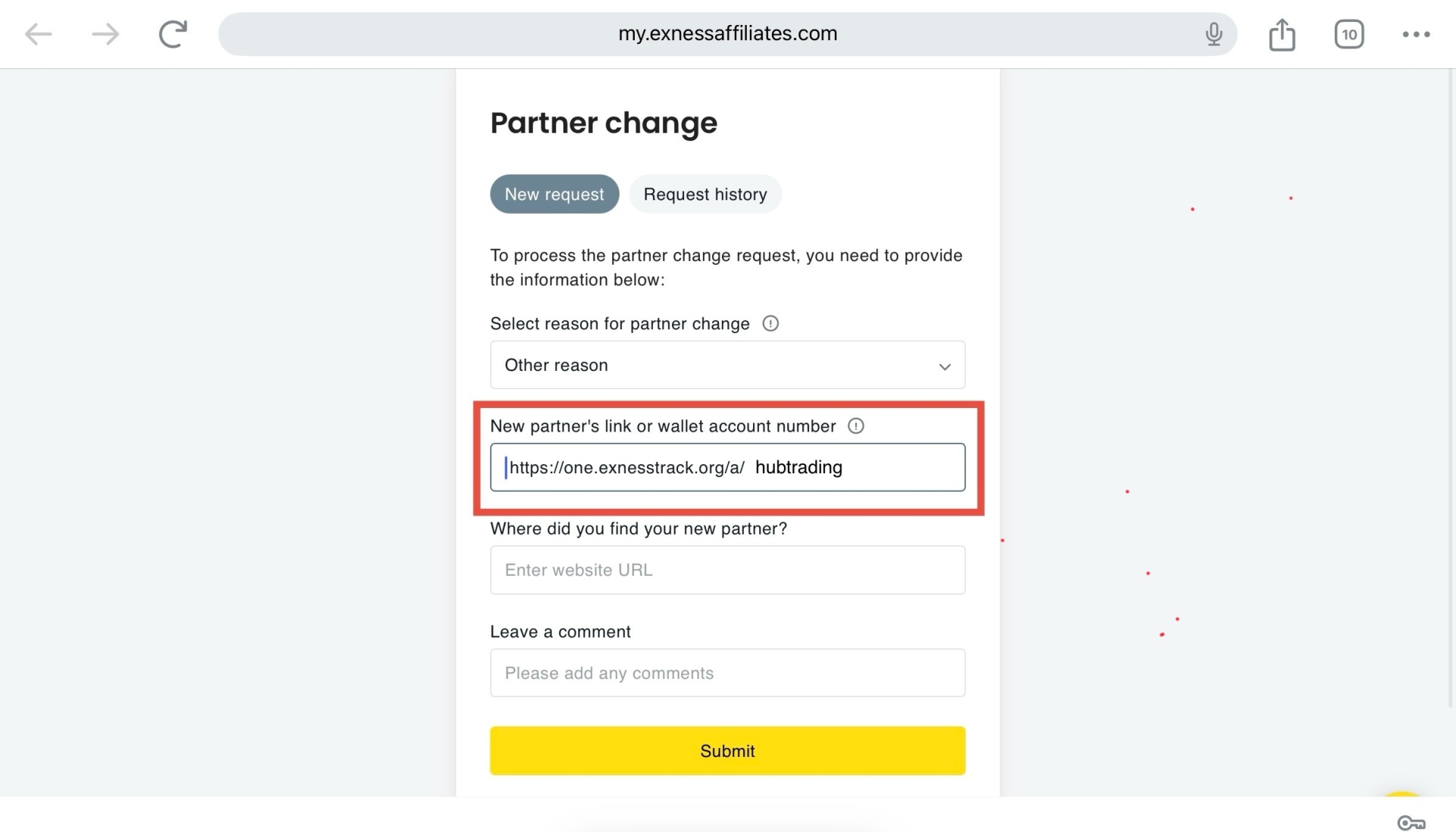1456x832 pixels.
Task: Switch to the Request history tab
Action: [x=705, y=194]
